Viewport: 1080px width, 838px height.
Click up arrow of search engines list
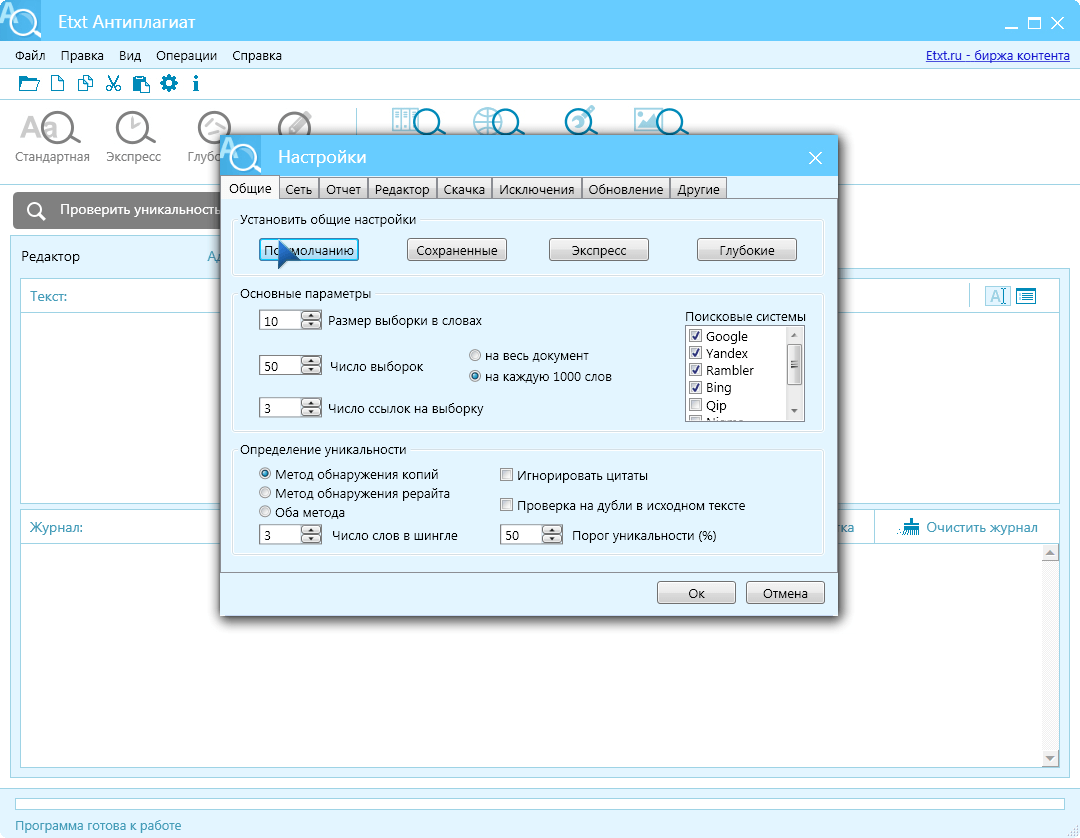click(x=794, y=335)
